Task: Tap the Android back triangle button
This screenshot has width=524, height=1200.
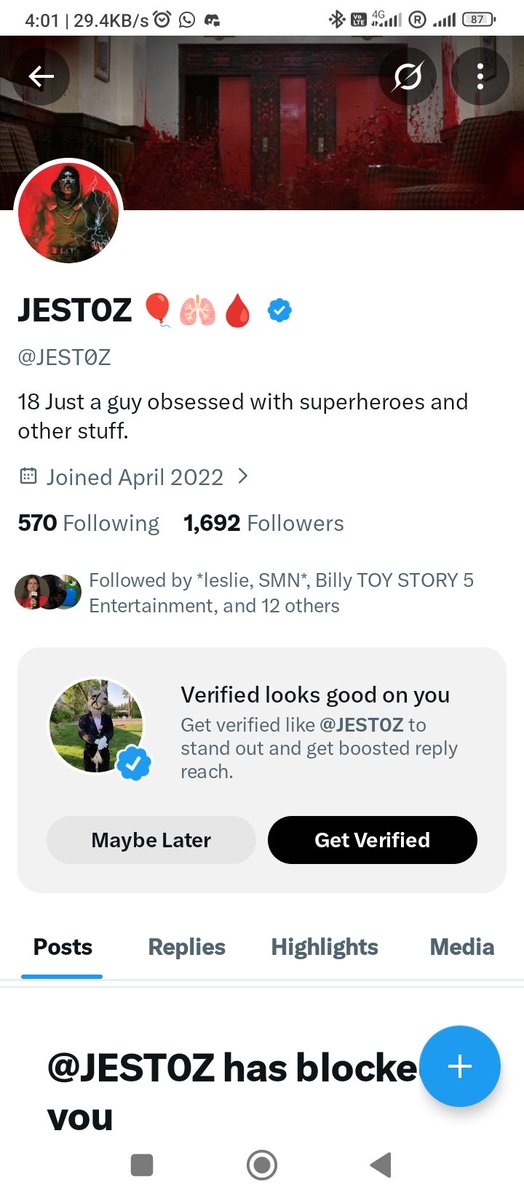Action: pos(380,1164)
